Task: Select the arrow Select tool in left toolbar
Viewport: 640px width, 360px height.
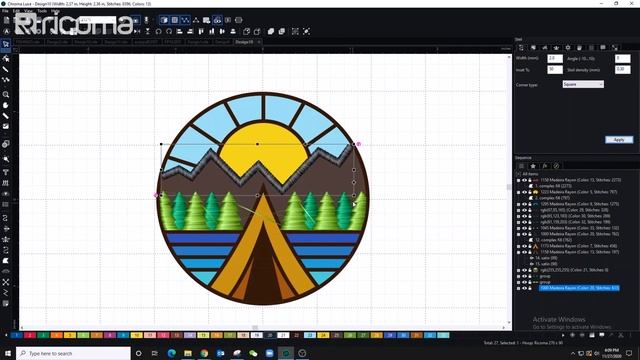Action: coord(6,44)
